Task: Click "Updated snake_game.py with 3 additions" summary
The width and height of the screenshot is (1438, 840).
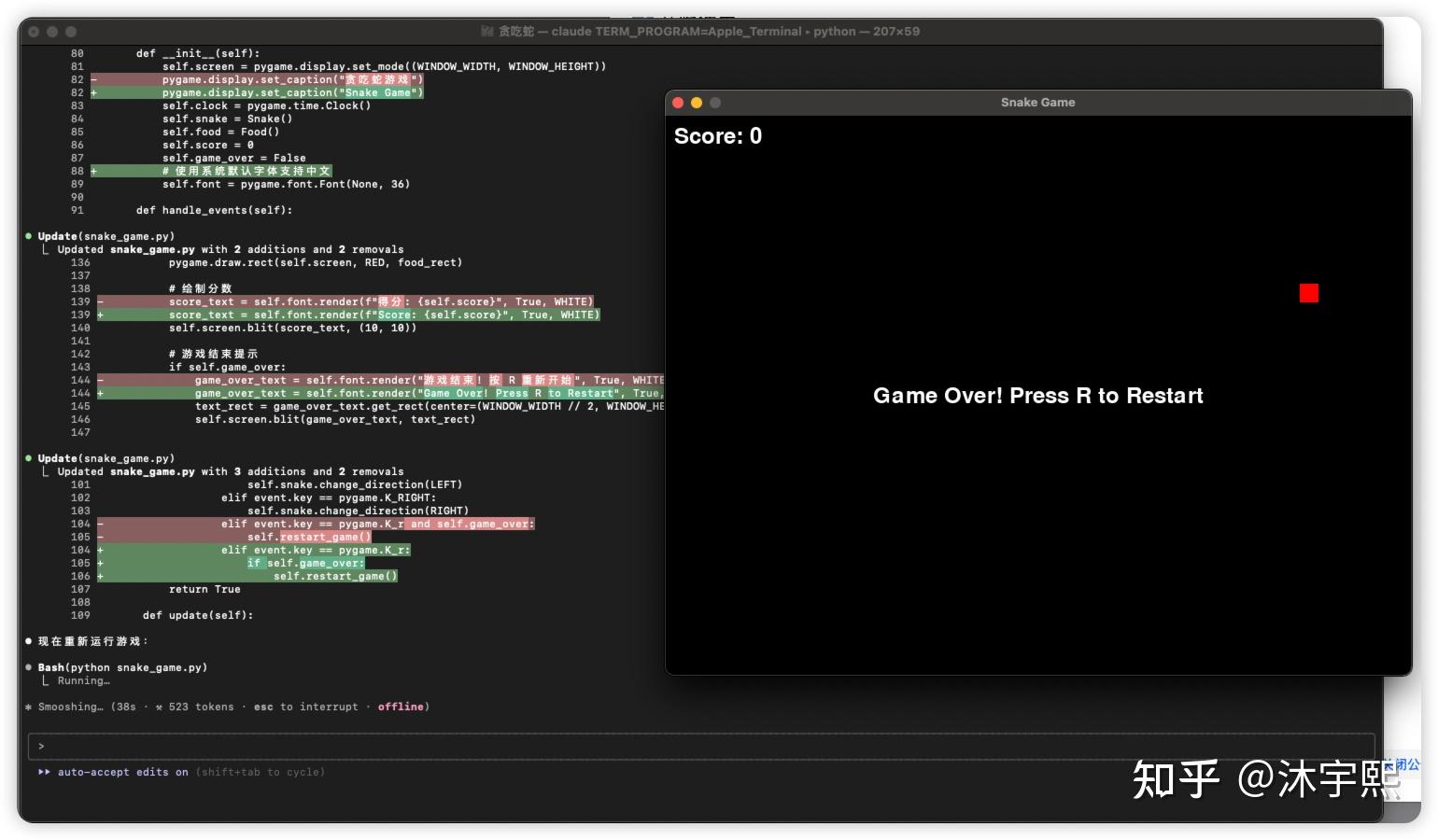Action: point(231,471)
